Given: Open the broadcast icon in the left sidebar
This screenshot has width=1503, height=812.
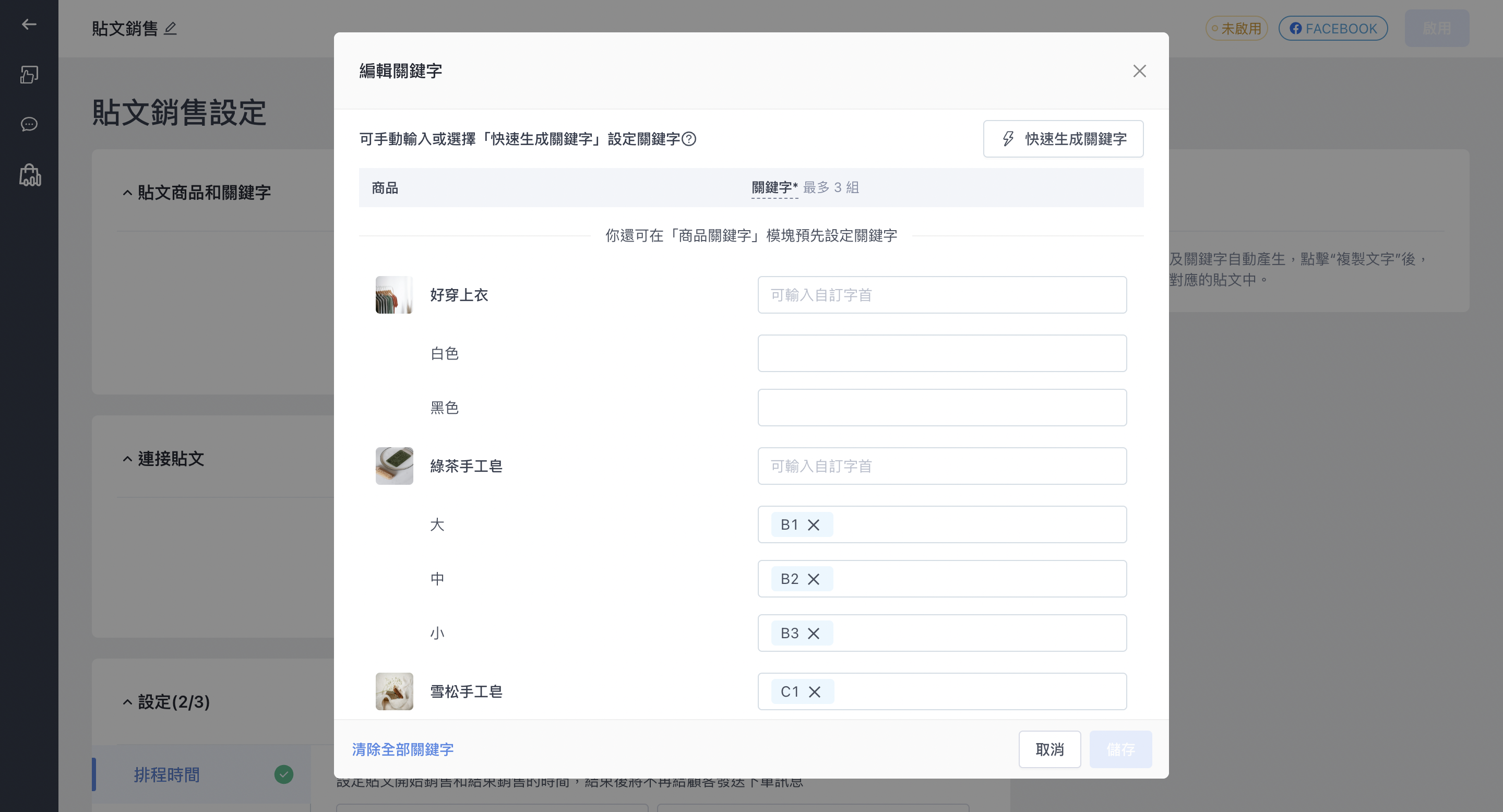Looking at the screenshot, I should tap(29, 74).
